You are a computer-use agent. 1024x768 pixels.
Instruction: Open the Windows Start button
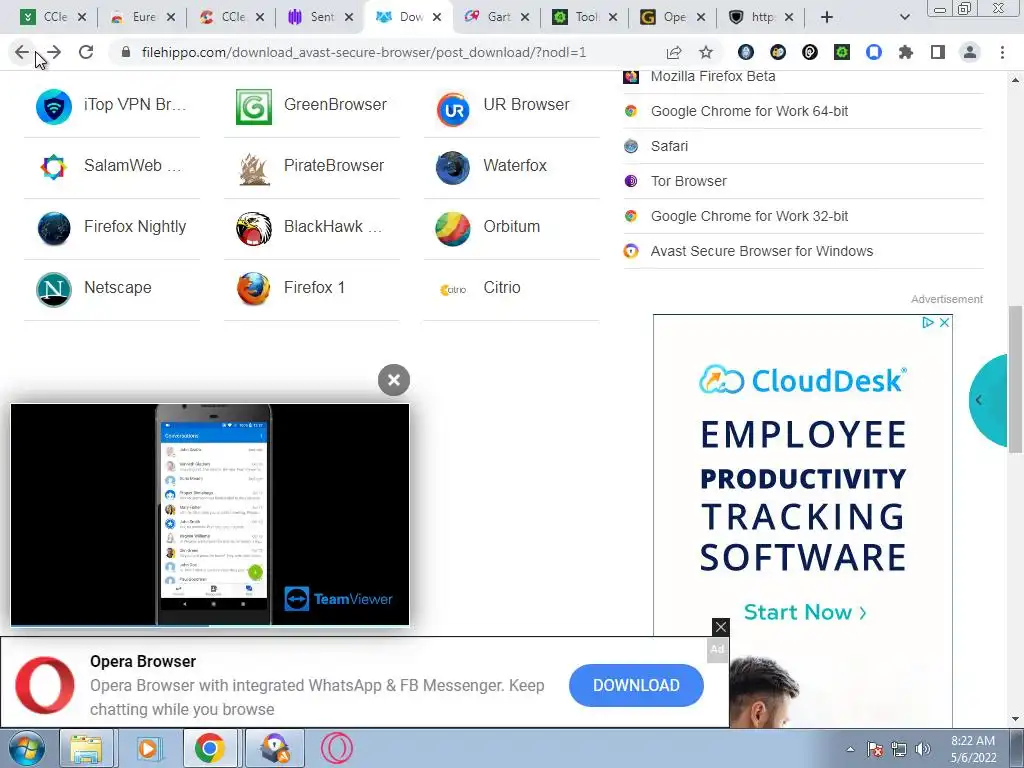point(26,748)
